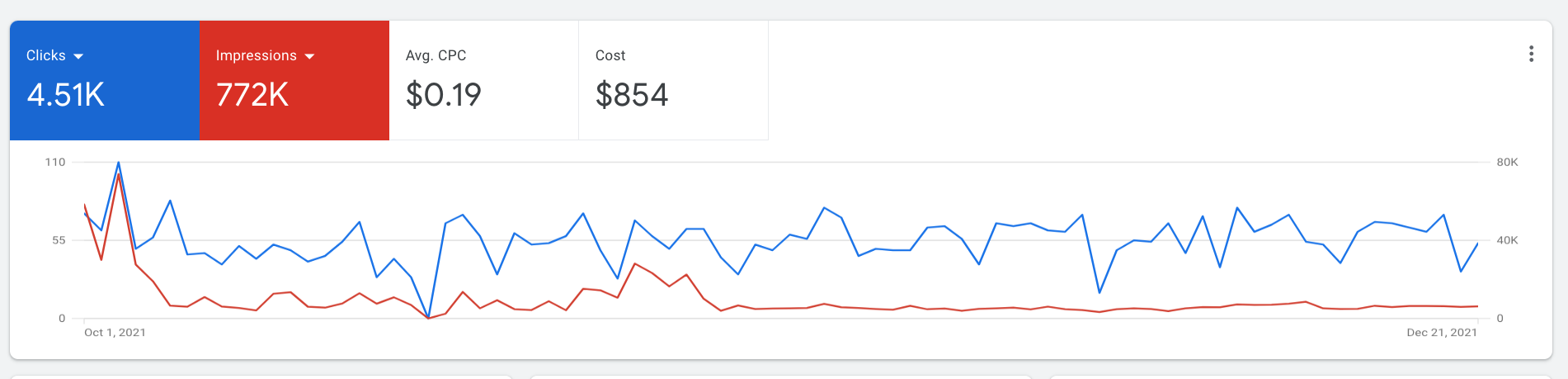Click the 55 midpoint label on the left axis
Screen dimensions: 1568x379
pos(59,240)
